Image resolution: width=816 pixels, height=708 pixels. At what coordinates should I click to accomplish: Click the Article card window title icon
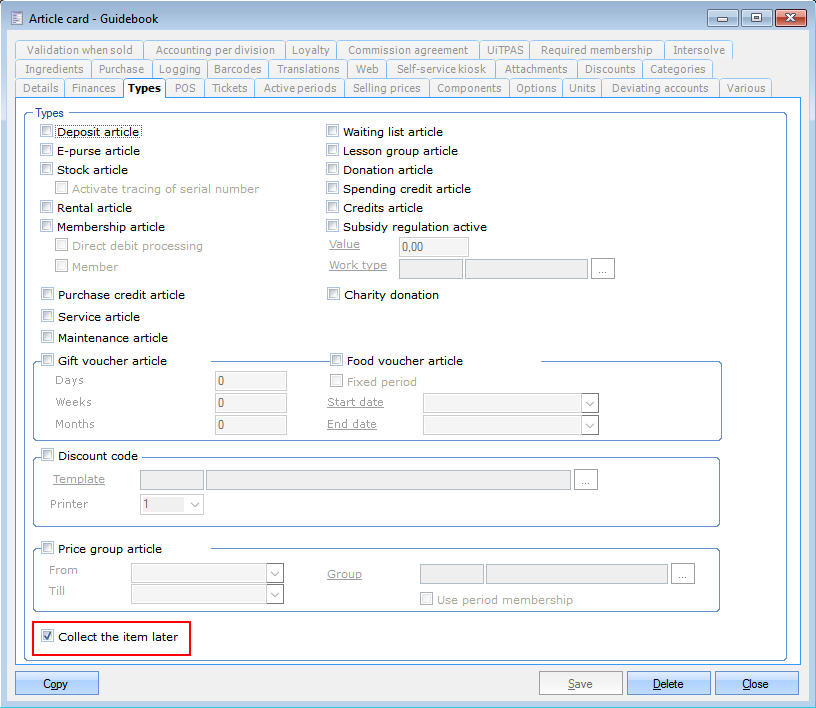coord(16,18)
